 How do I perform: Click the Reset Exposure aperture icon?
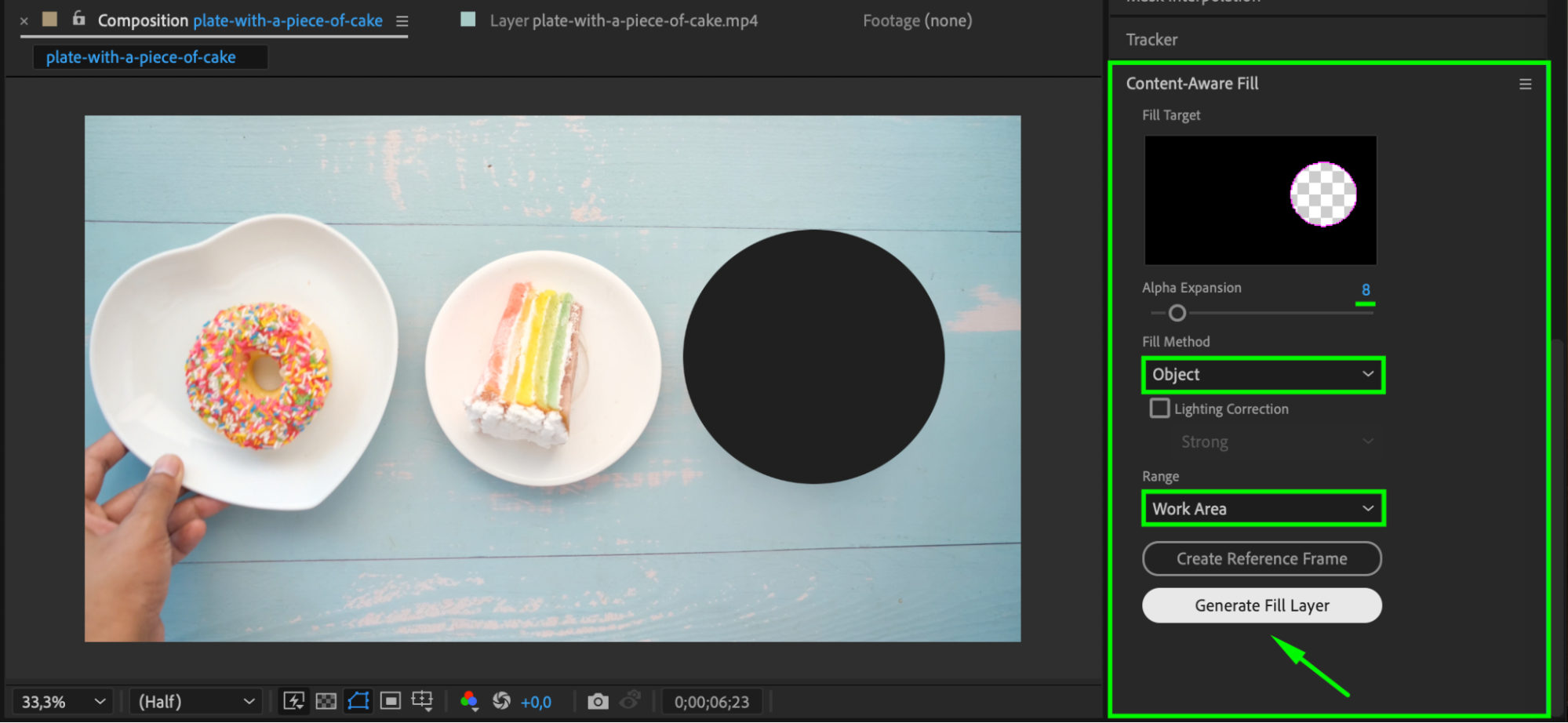[x=501, y=700]
